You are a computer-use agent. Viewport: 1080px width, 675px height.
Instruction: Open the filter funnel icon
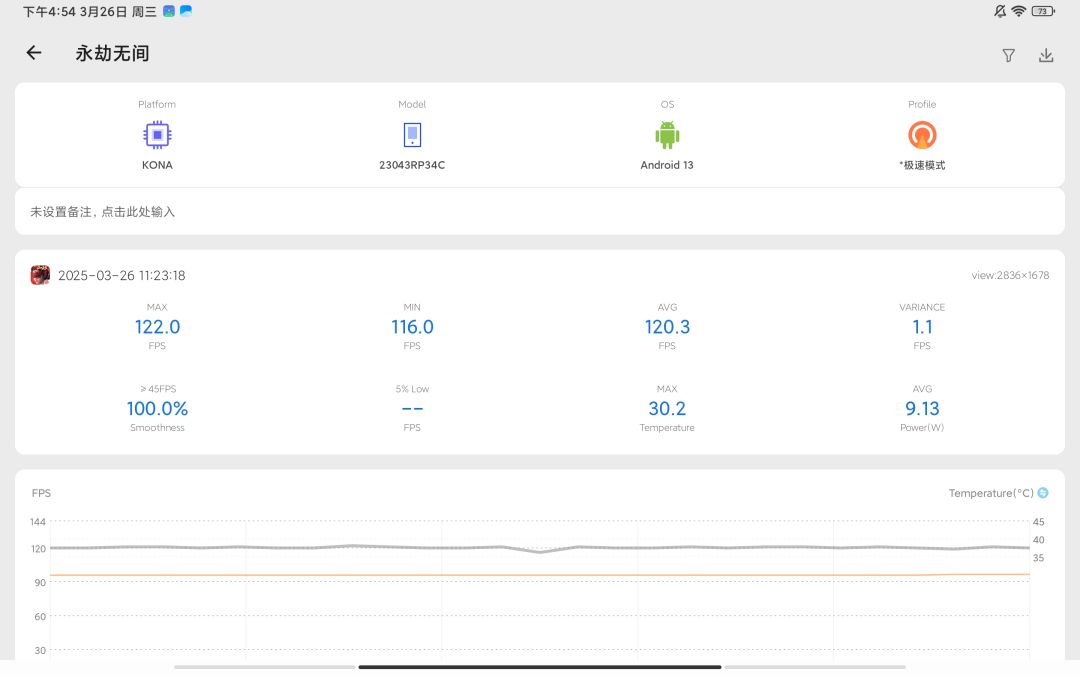pyautogui.click(x=1008, y=56)
